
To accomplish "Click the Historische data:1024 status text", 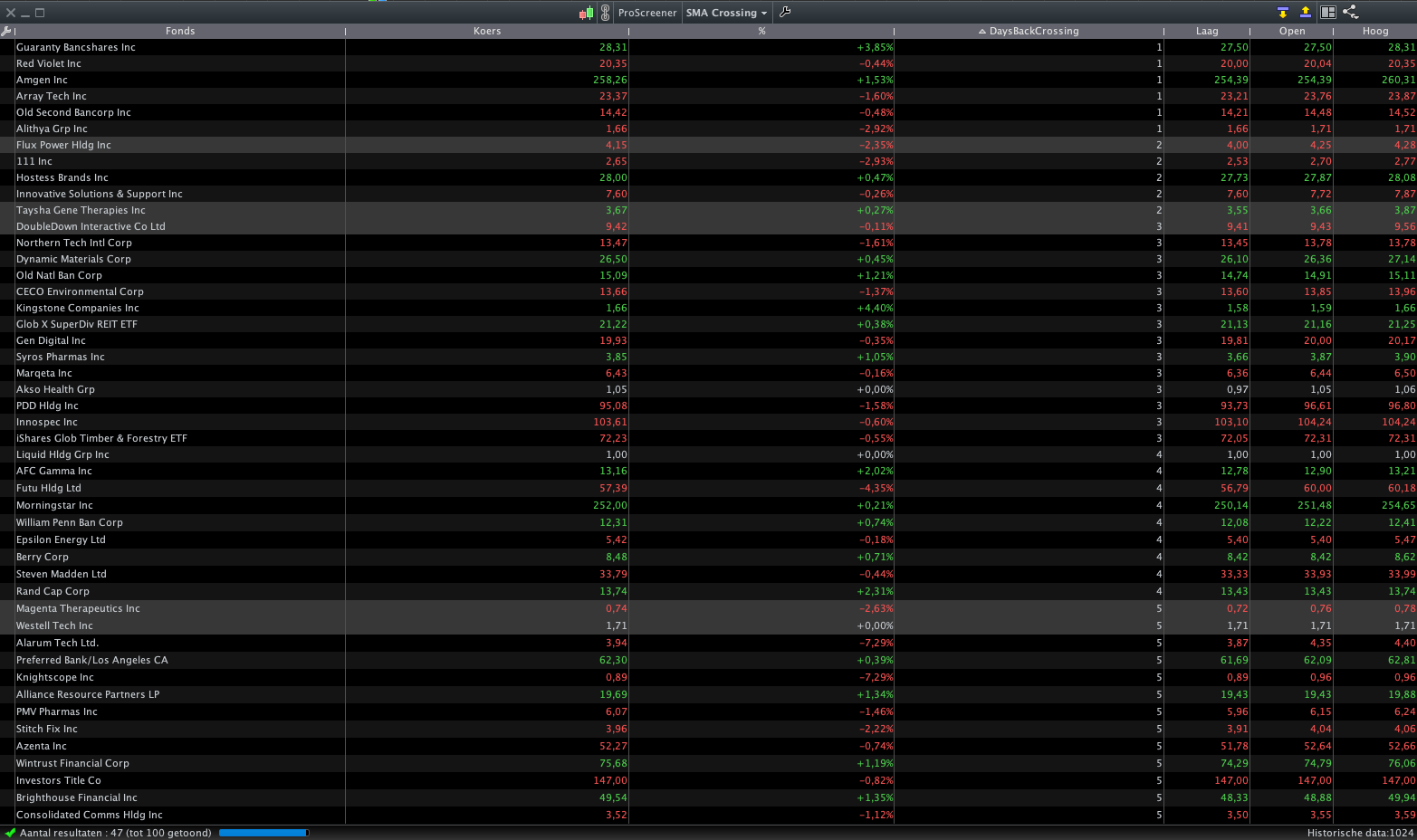I will 1360,833.
